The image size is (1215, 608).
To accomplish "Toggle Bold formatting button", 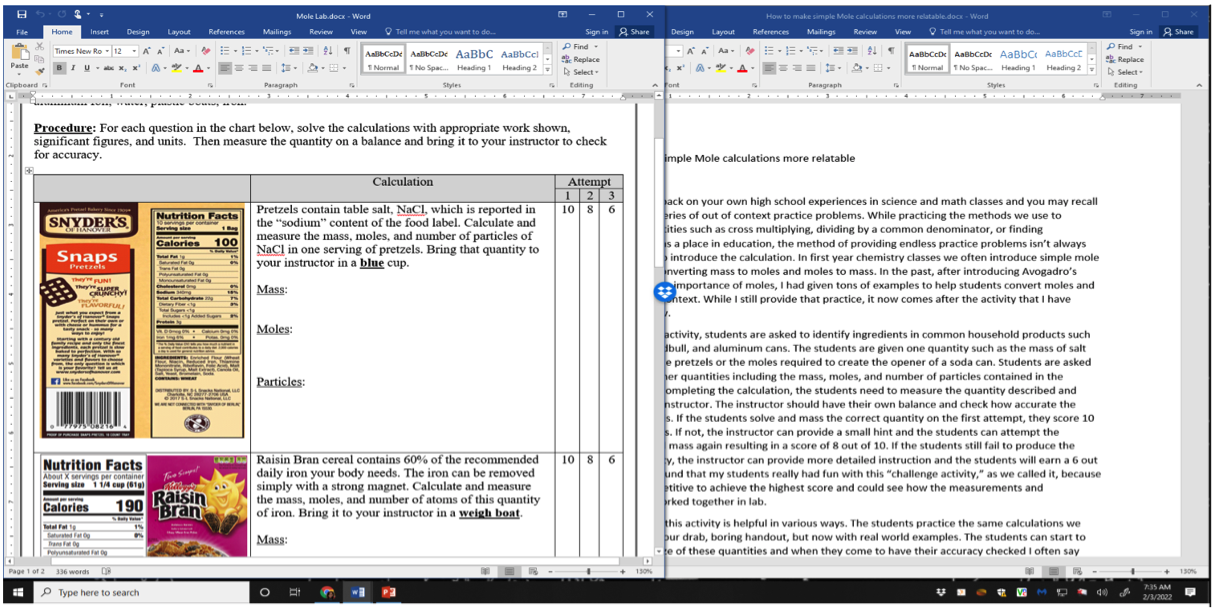I will tap(60, 68).
